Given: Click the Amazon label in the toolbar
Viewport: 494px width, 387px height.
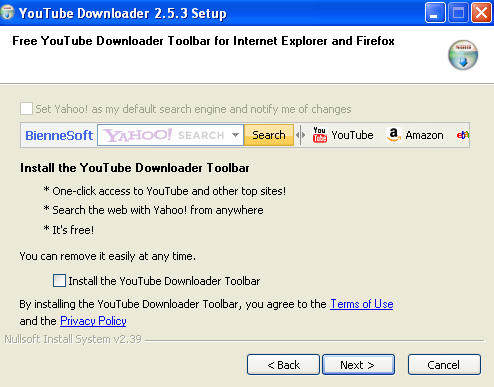Looking at the screenshot, I should tap(424, 135).
